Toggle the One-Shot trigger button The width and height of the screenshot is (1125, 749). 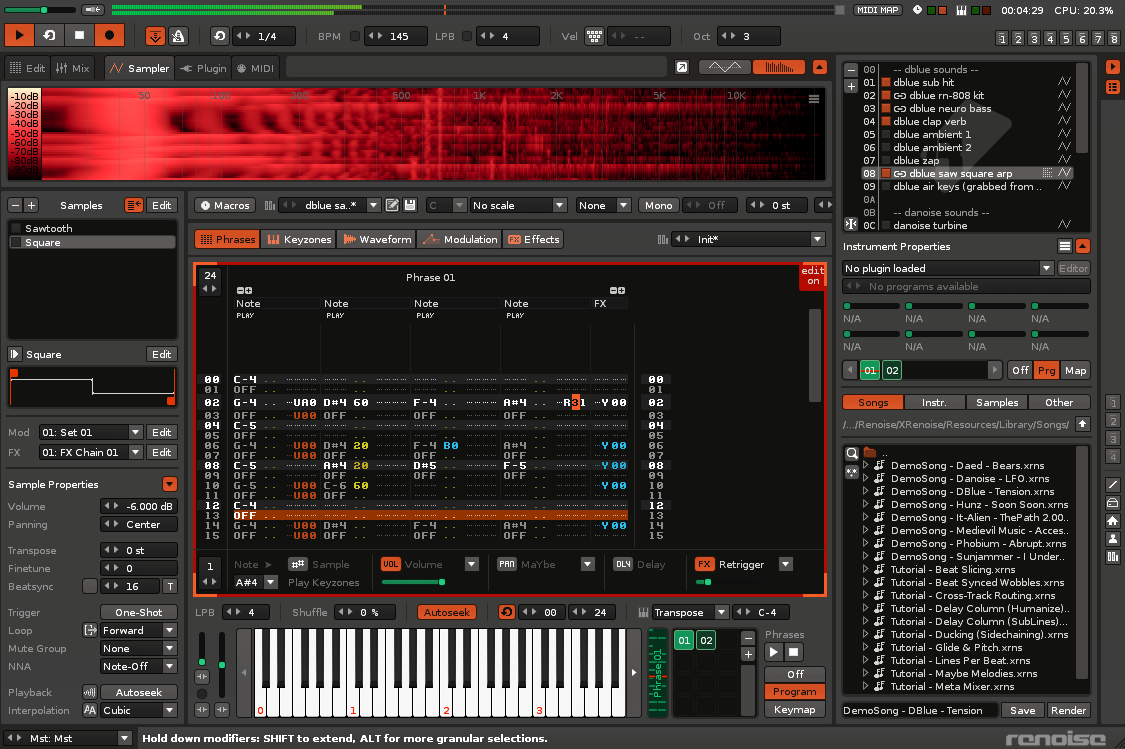[x=138, y=612]
